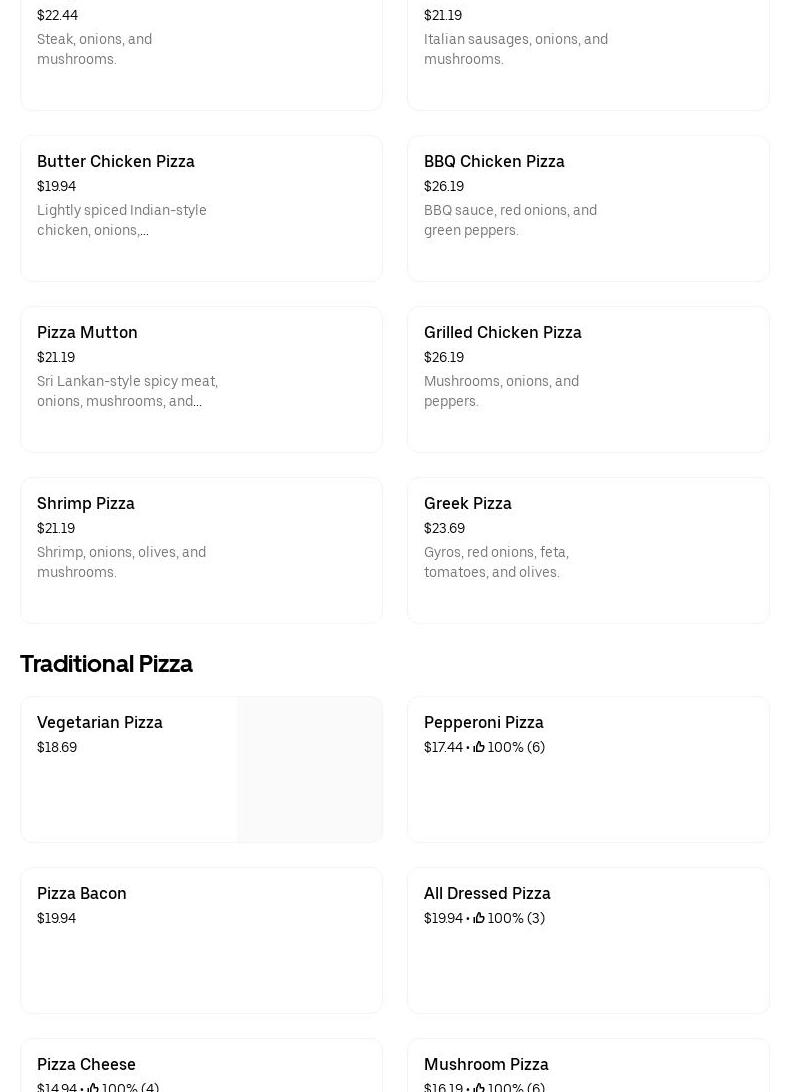The image size is (804, 1092).
Task: Open the Mushroom Pizza title
Action: [x=486, y=1064]
